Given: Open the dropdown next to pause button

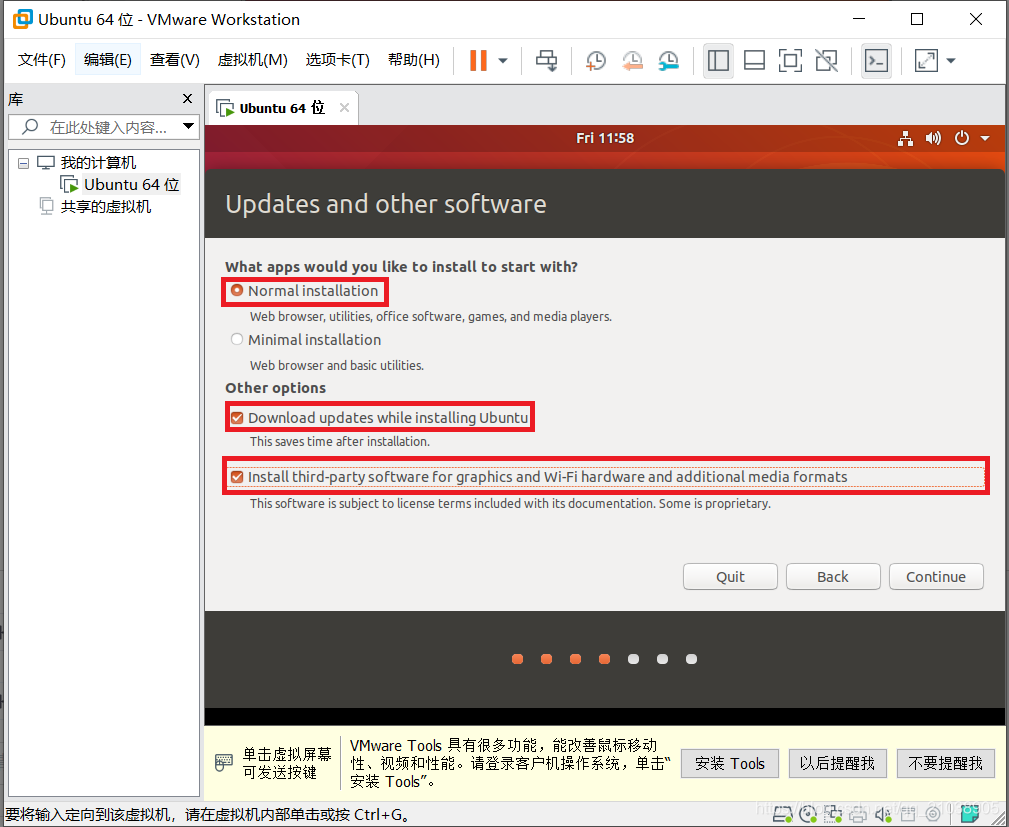Looking at the screenshot, I should pyautogui.click(x=503, y=61).
